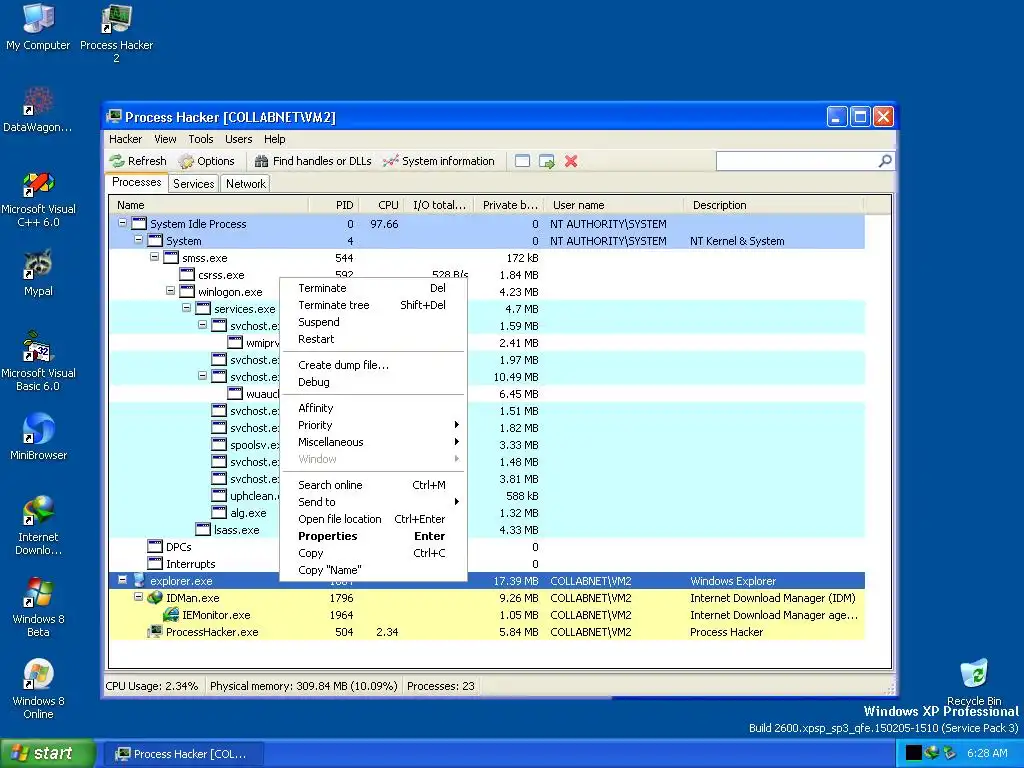Screen dimensions: 1024x768
Task: Open the Users menu
Action: (x=238, y=139)
